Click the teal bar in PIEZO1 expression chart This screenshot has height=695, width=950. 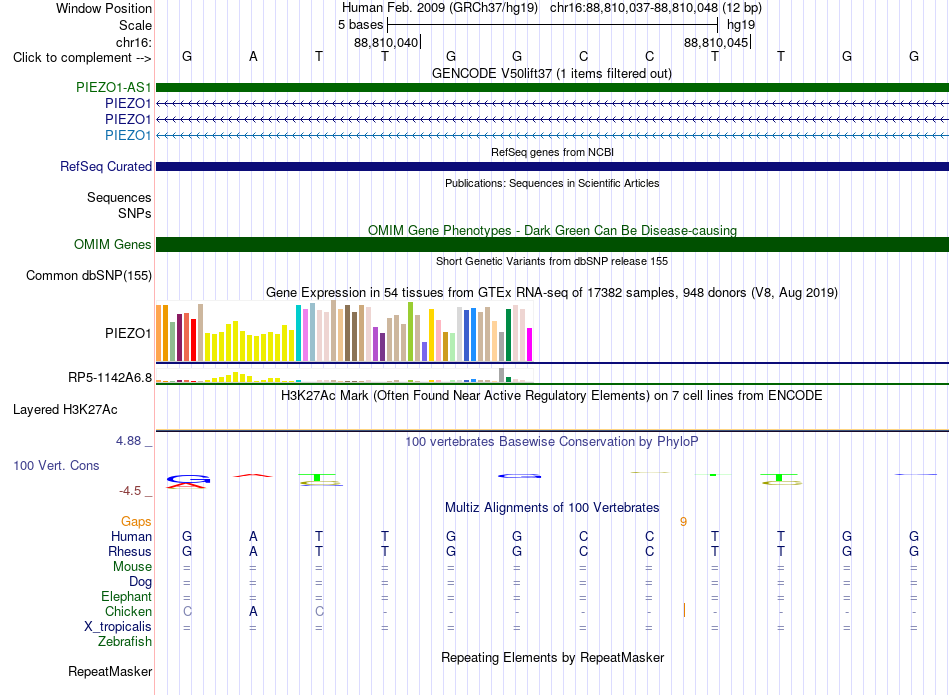click(298, 333)
